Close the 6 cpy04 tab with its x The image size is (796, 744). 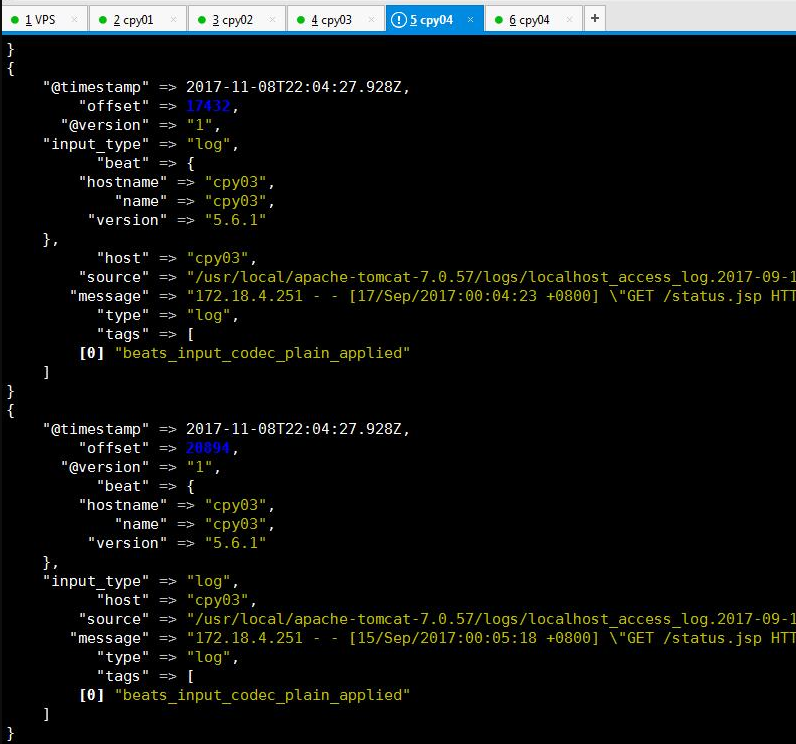(570, 19)
